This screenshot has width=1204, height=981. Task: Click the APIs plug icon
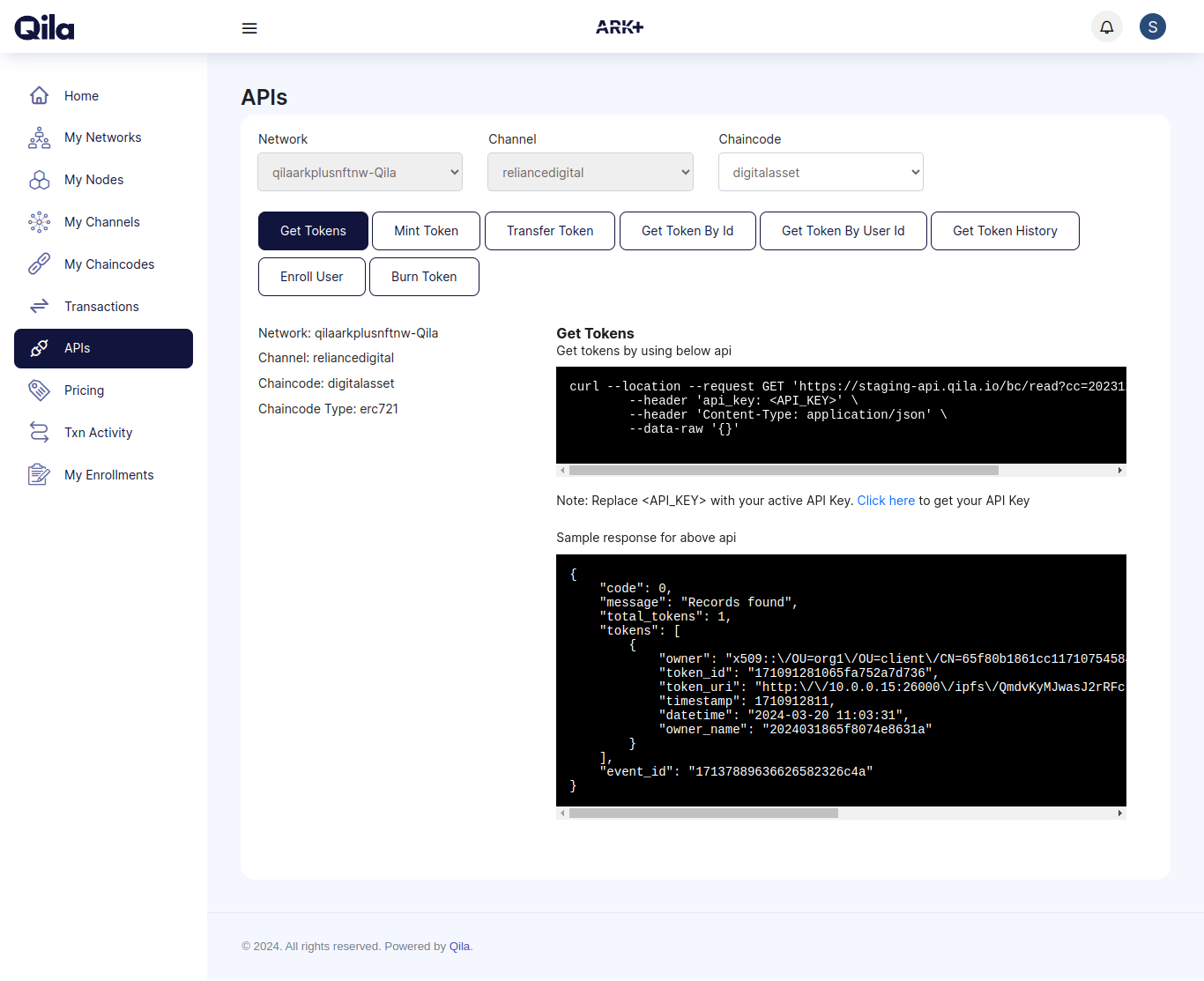click(x=40, y=348)
